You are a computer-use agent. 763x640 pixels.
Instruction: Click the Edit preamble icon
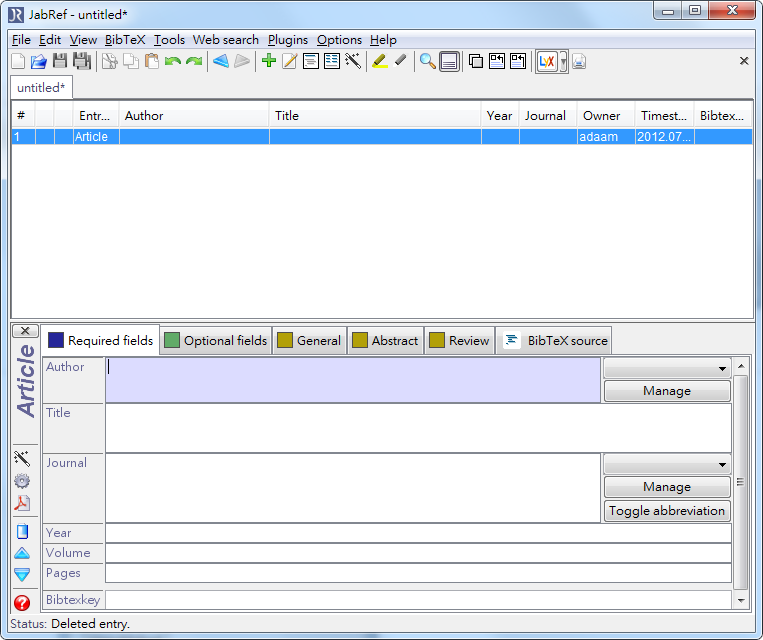[310, 61]
